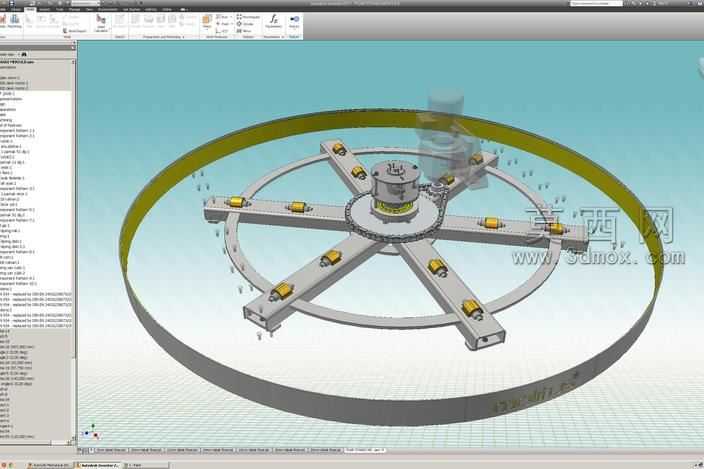Screen dimensions: 704x469
Task: Open the Add-Ins ribbon tab
Action: (151, 9)
